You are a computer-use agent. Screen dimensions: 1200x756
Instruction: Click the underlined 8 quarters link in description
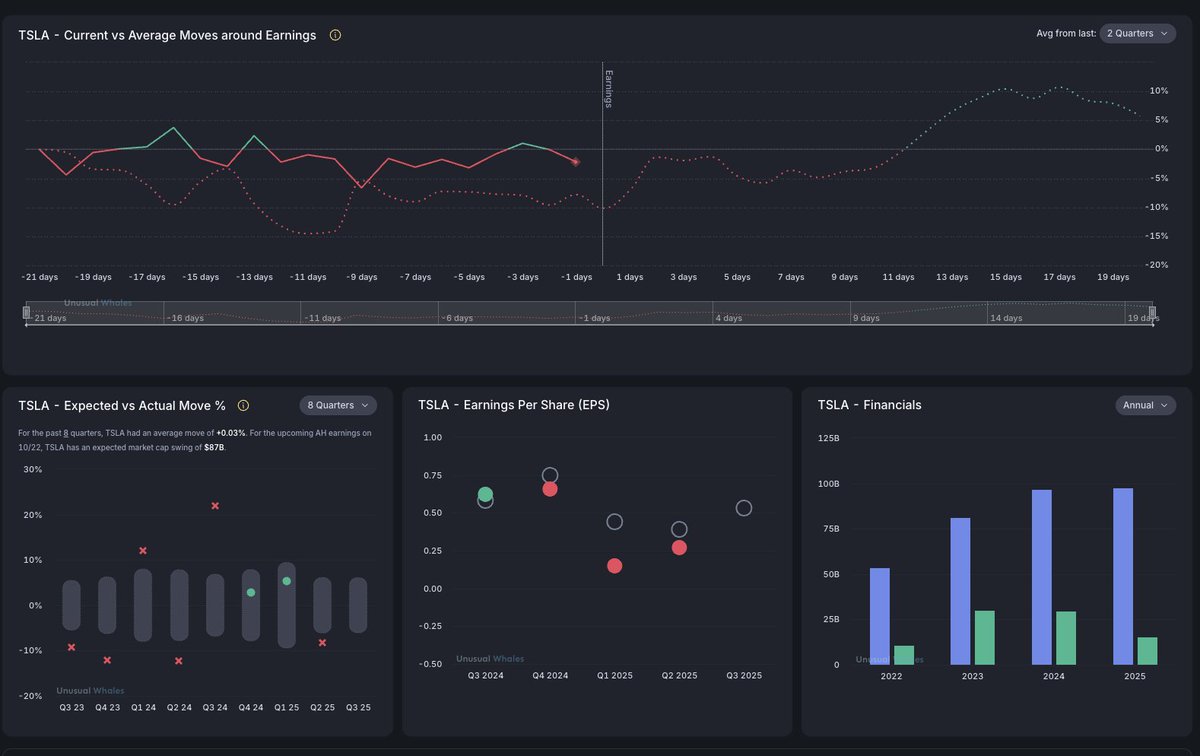click(x=67, y=433)
